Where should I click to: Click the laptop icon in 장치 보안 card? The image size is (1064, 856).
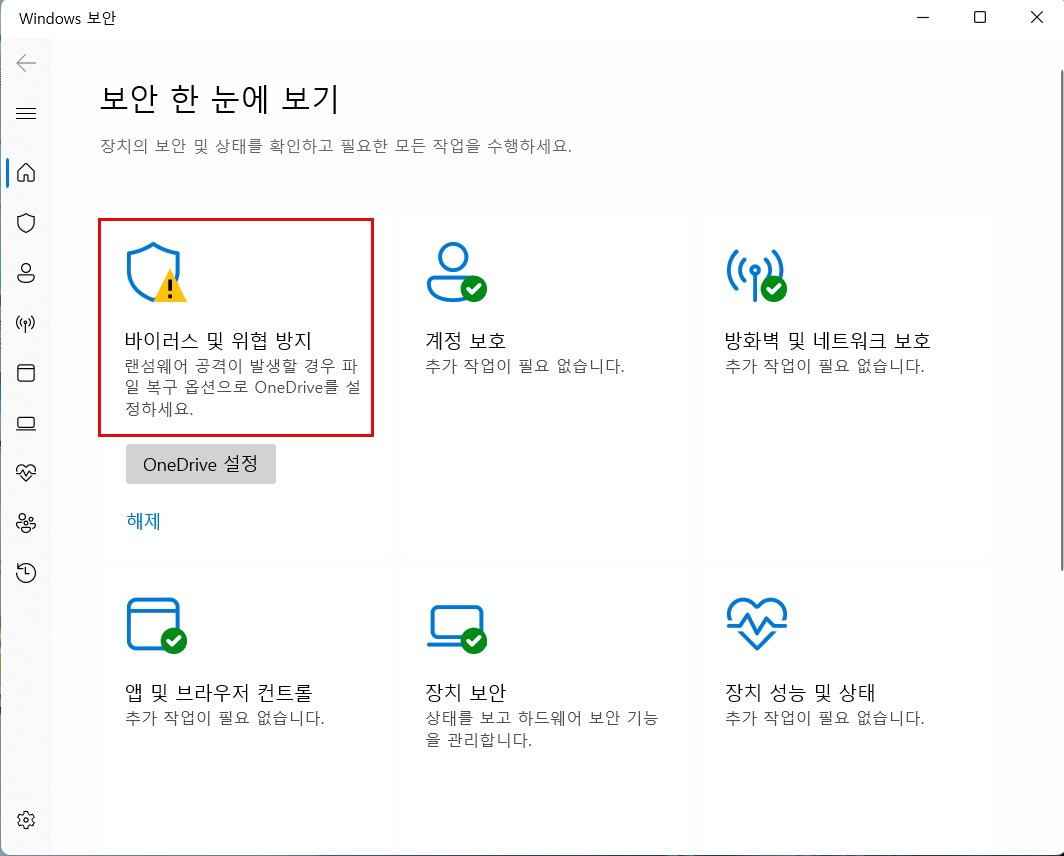click(456, 629)
